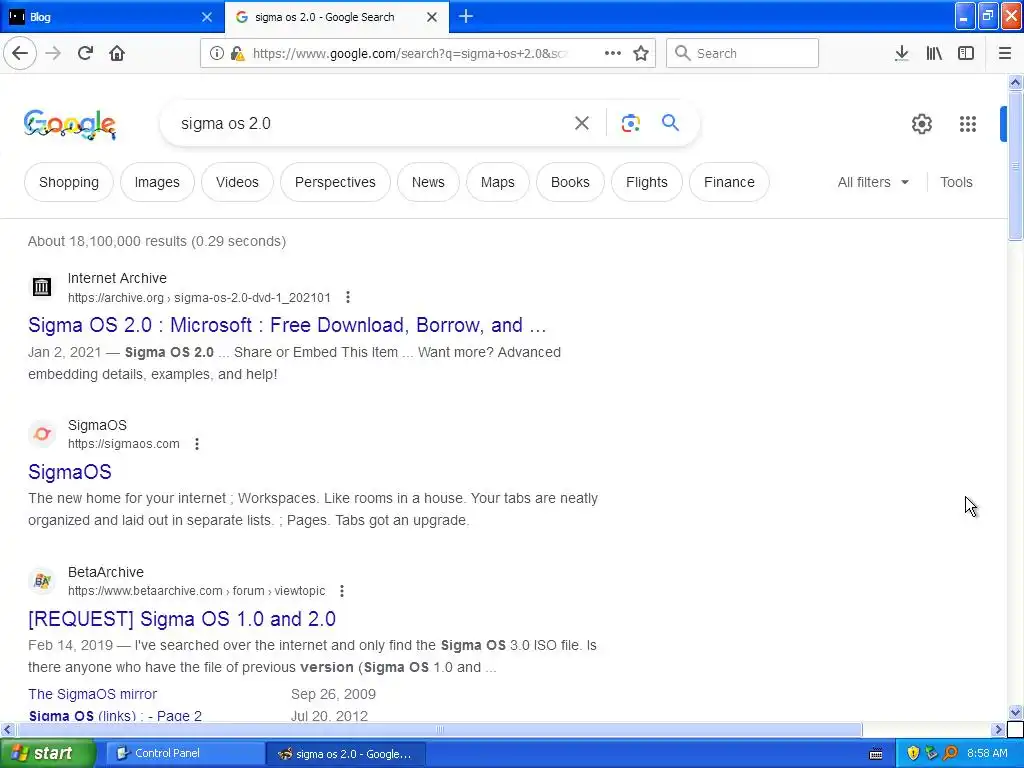Open the on-screen keyboard taskbar icon

[x=876, y=754]
